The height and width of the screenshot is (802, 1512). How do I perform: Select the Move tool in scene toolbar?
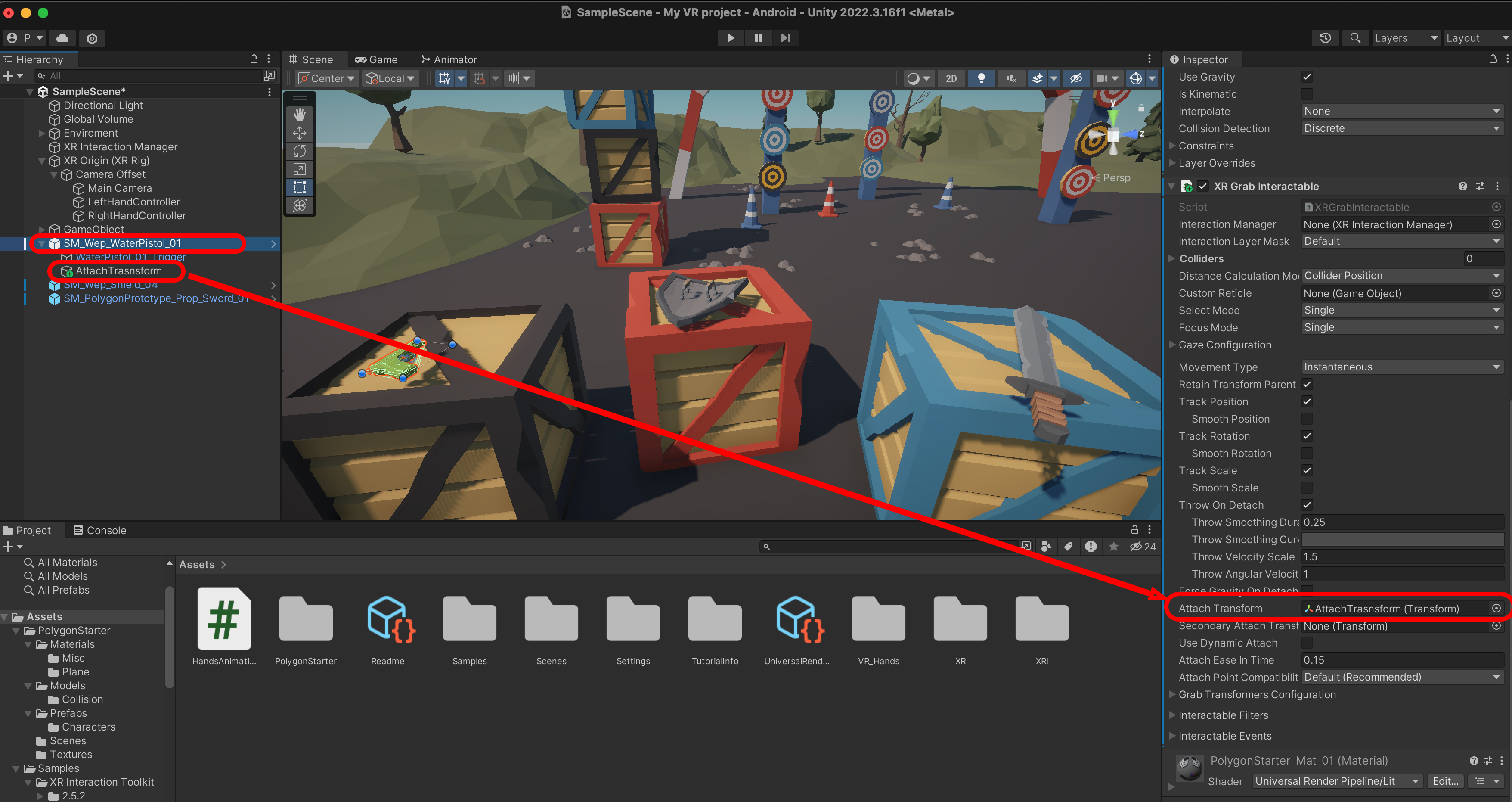tap(299, 133)
